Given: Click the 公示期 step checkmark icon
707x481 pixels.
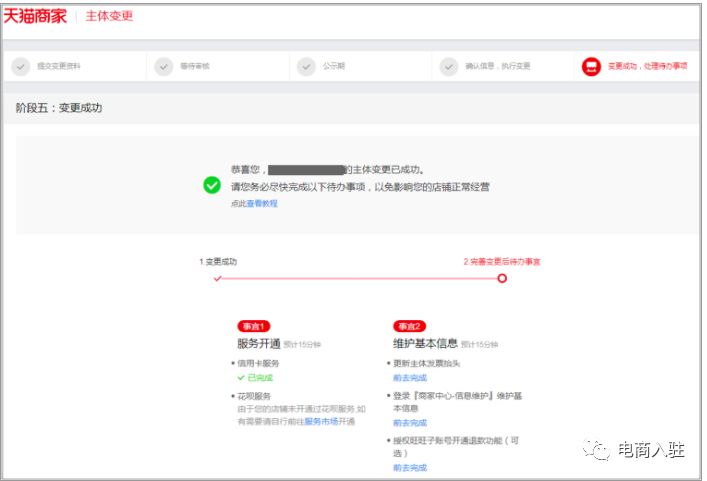Looking at the screenshot, I should tap(306, 66).
